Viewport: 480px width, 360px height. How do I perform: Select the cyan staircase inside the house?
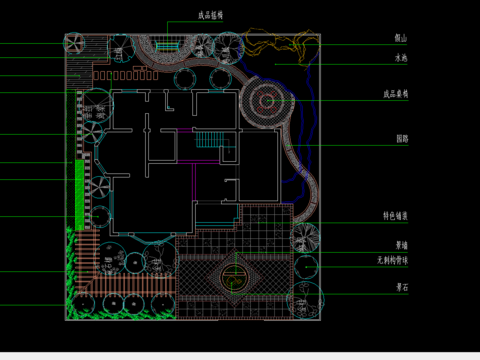coord(209,139)
